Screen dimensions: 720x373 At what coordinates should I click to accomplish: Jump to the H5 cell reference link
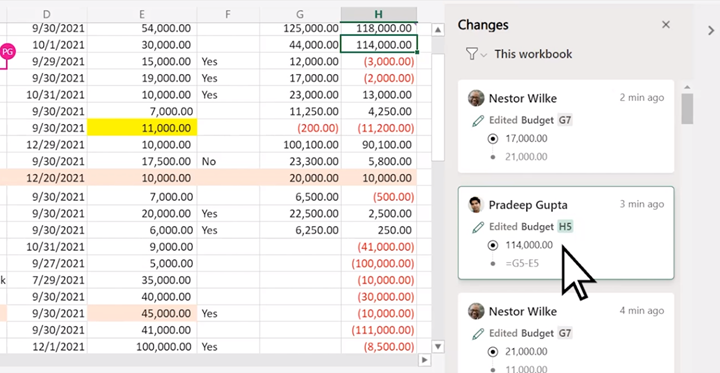(x=565, y=227)
